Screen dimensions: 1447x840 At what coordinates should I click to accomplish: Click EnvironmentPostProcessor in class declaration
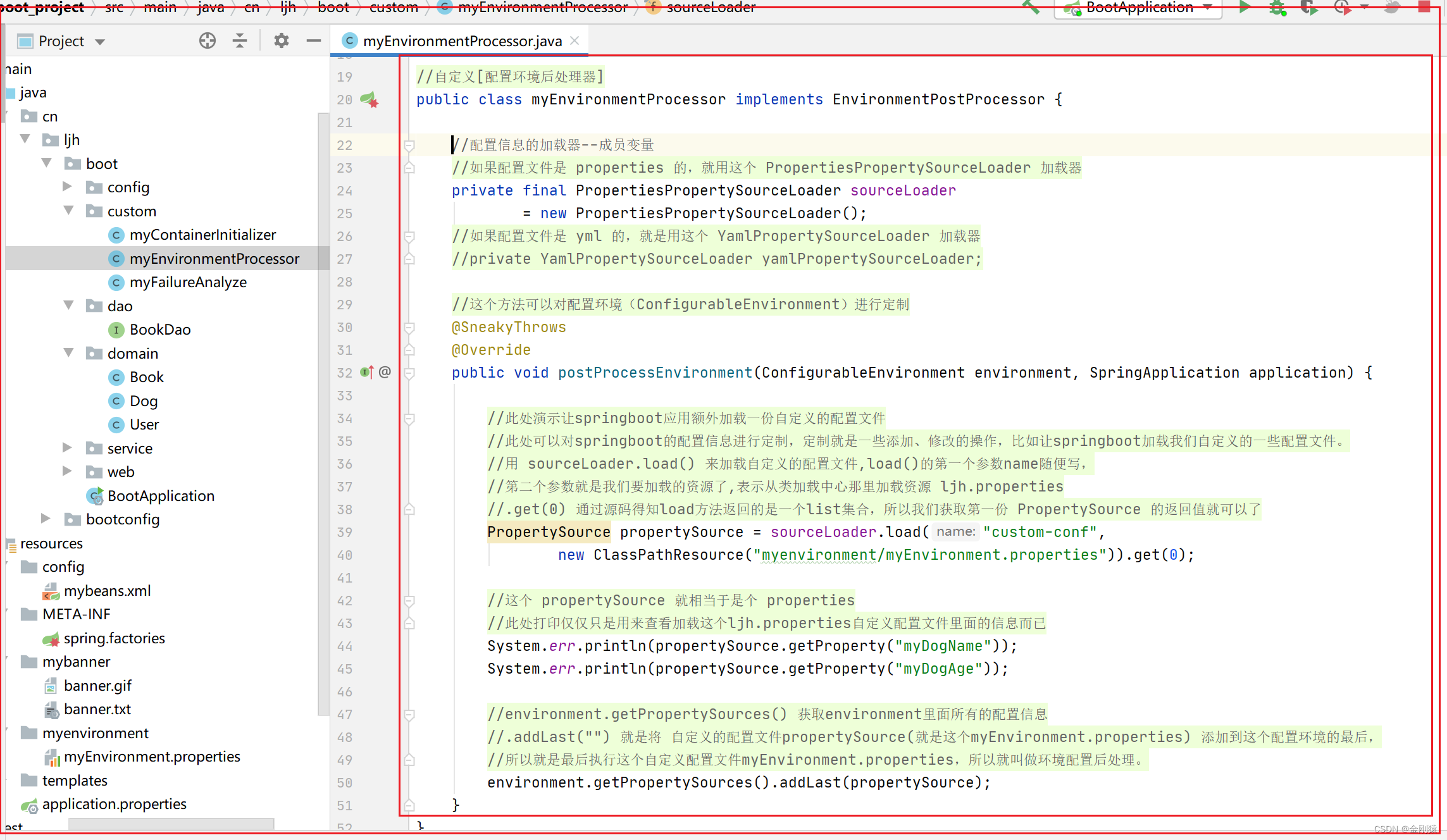click(x=938, y=99)
